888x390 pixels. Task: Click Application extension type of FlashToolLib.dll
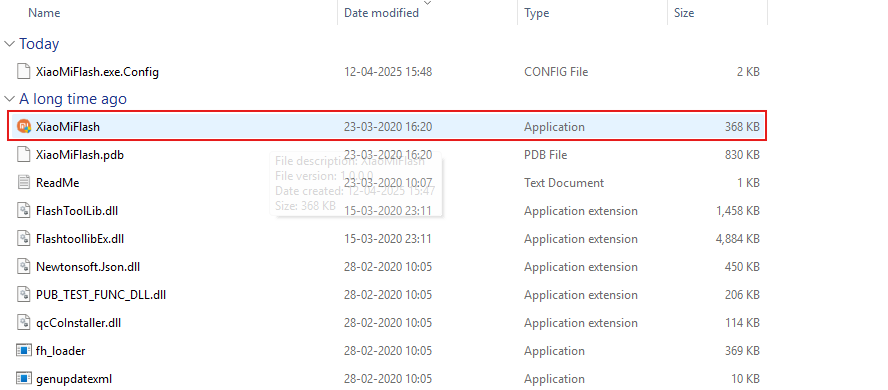click(581, 211)
